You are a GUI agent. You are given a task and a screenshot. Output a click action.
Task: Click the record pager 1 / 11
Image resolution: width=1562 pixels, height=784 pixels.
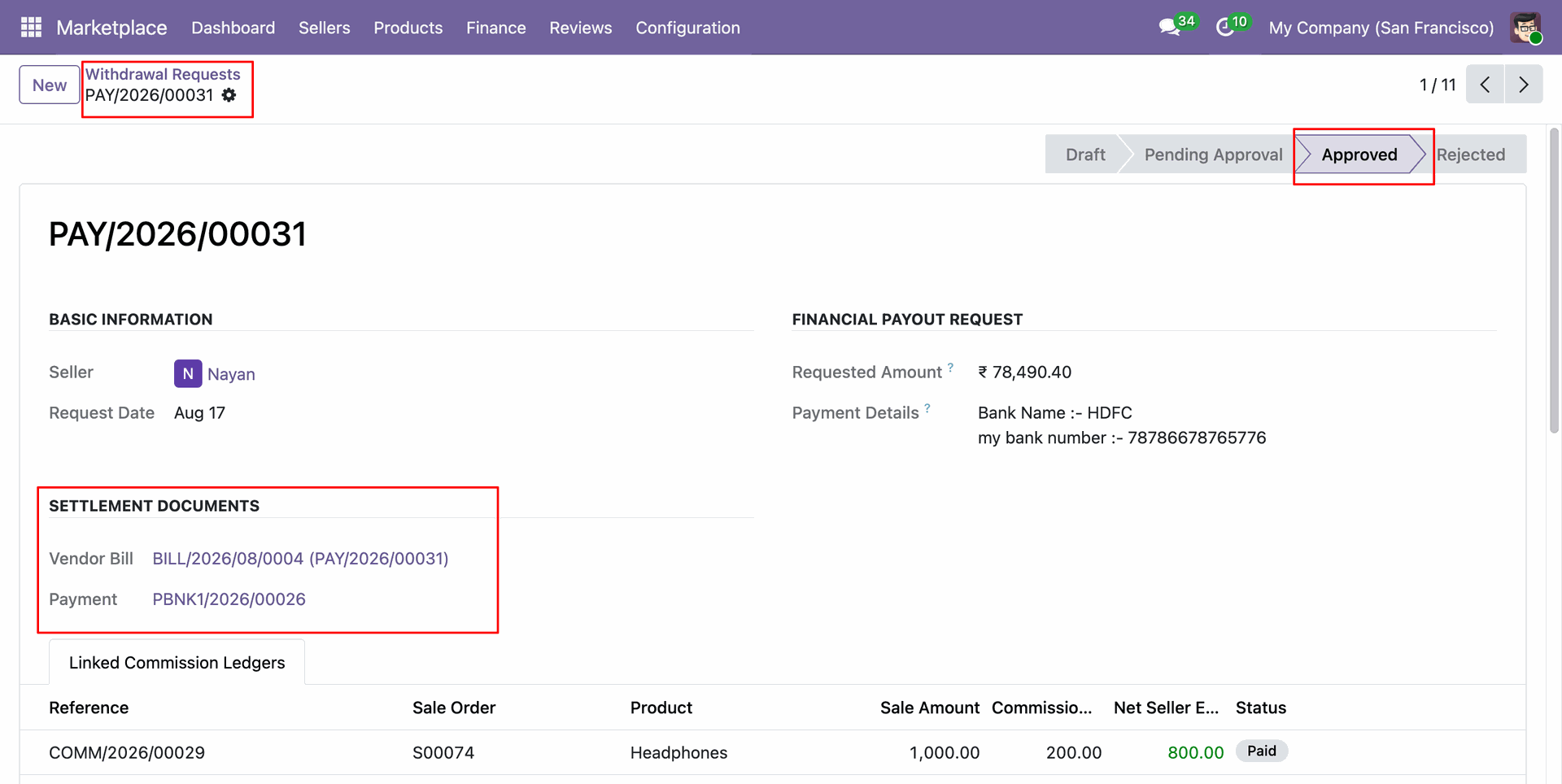click(1438, 85)
